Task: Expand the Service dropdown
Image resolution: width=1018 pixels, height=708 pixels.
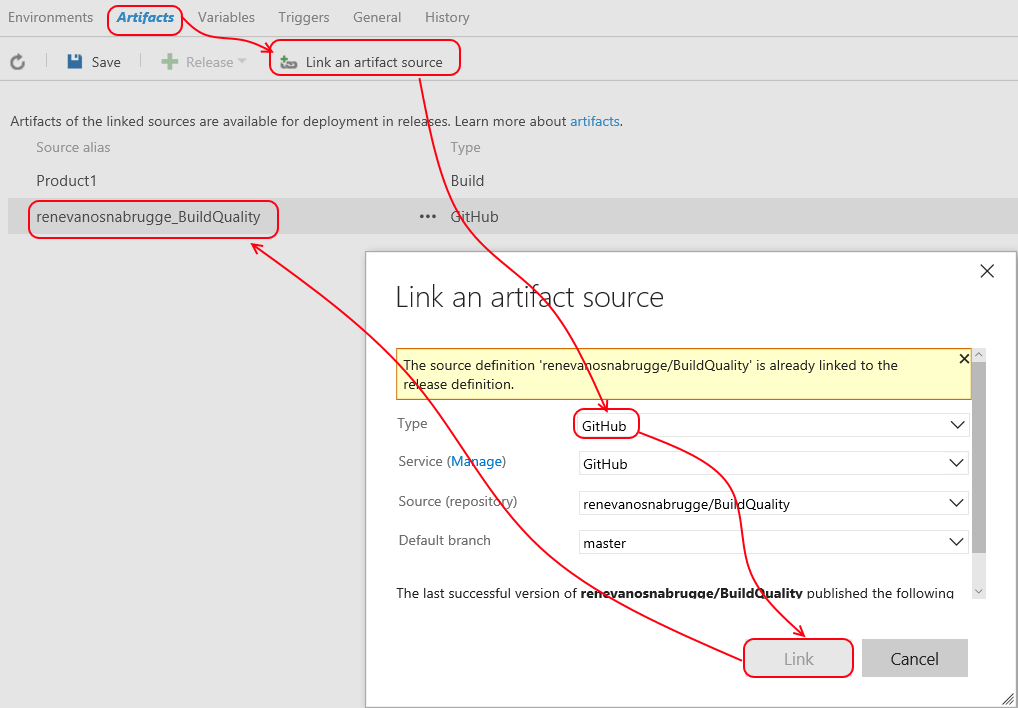Action: pos(955,463)
